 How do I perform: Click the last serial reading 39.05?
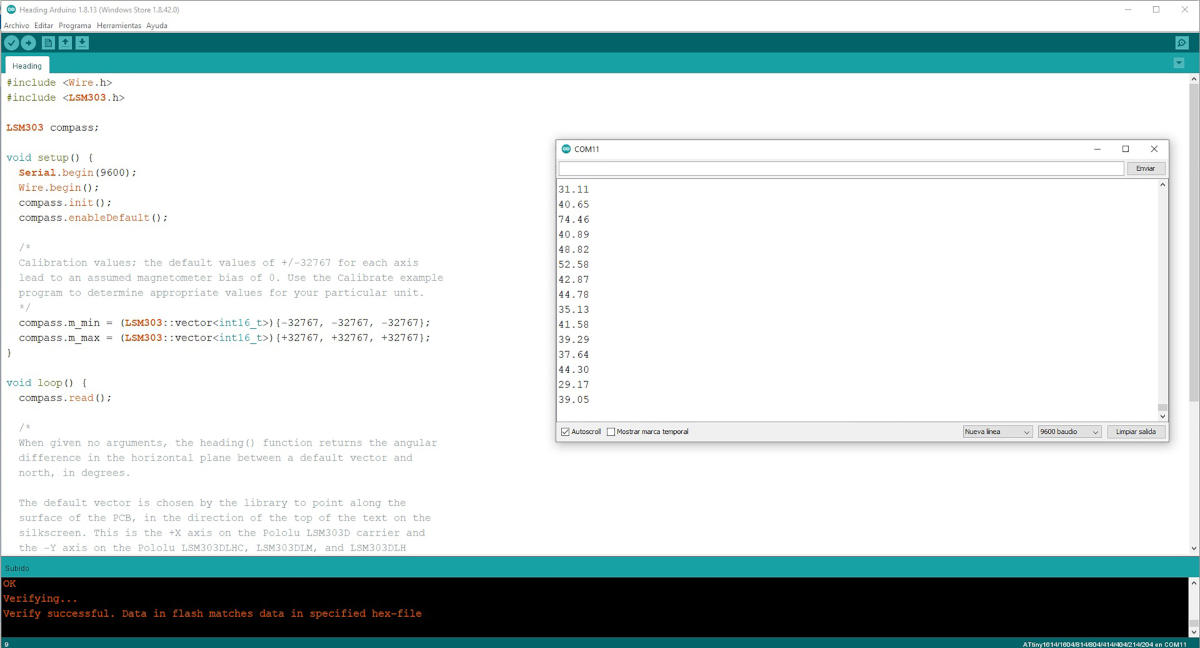574,399
